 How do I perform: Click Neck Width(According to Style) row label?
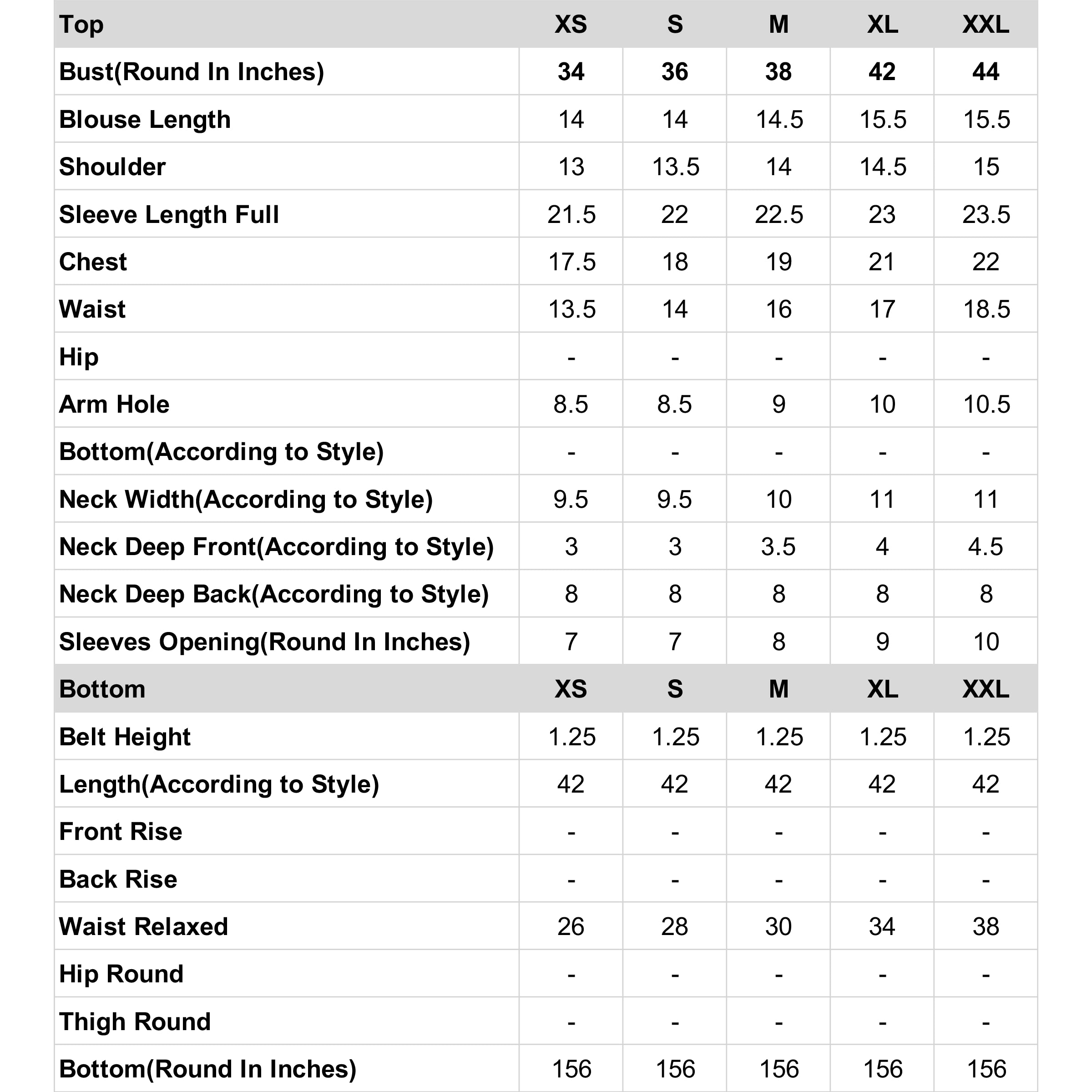(246, 499)
